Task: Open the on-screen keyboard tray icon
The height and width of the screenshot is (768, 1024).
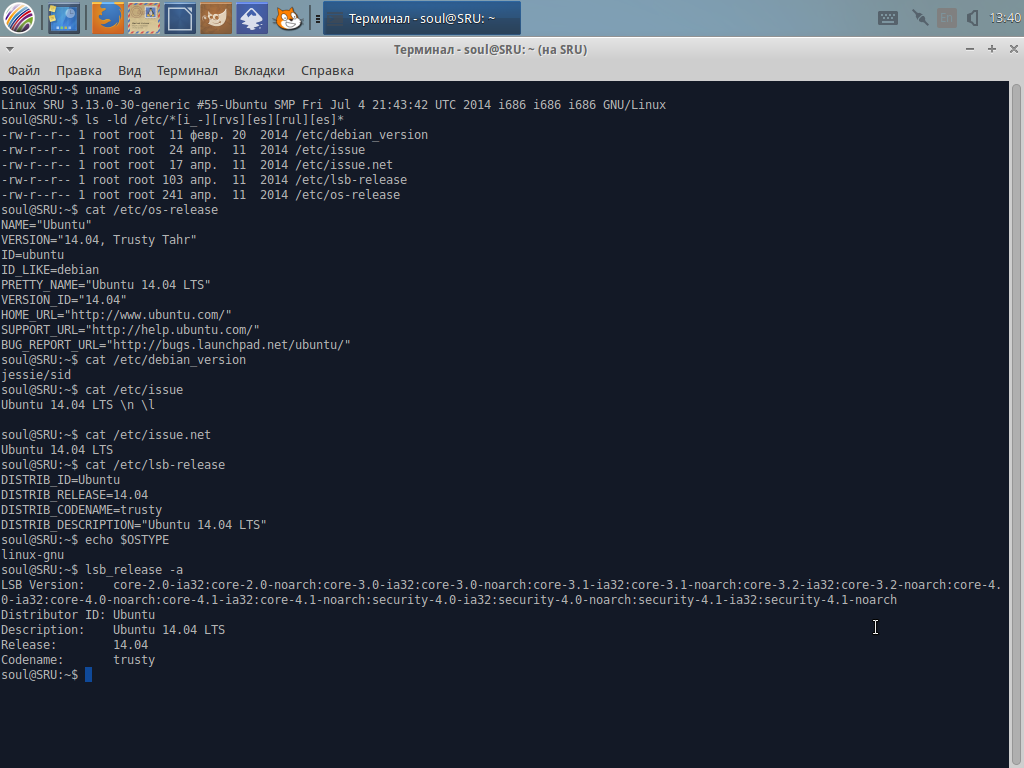Action: (888, 18)
